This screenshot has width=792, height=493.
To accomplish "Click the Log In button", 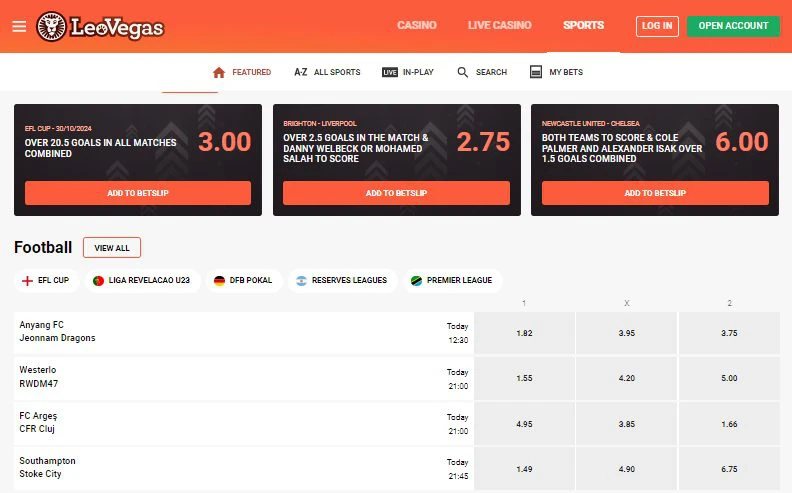I will point(657,26).
